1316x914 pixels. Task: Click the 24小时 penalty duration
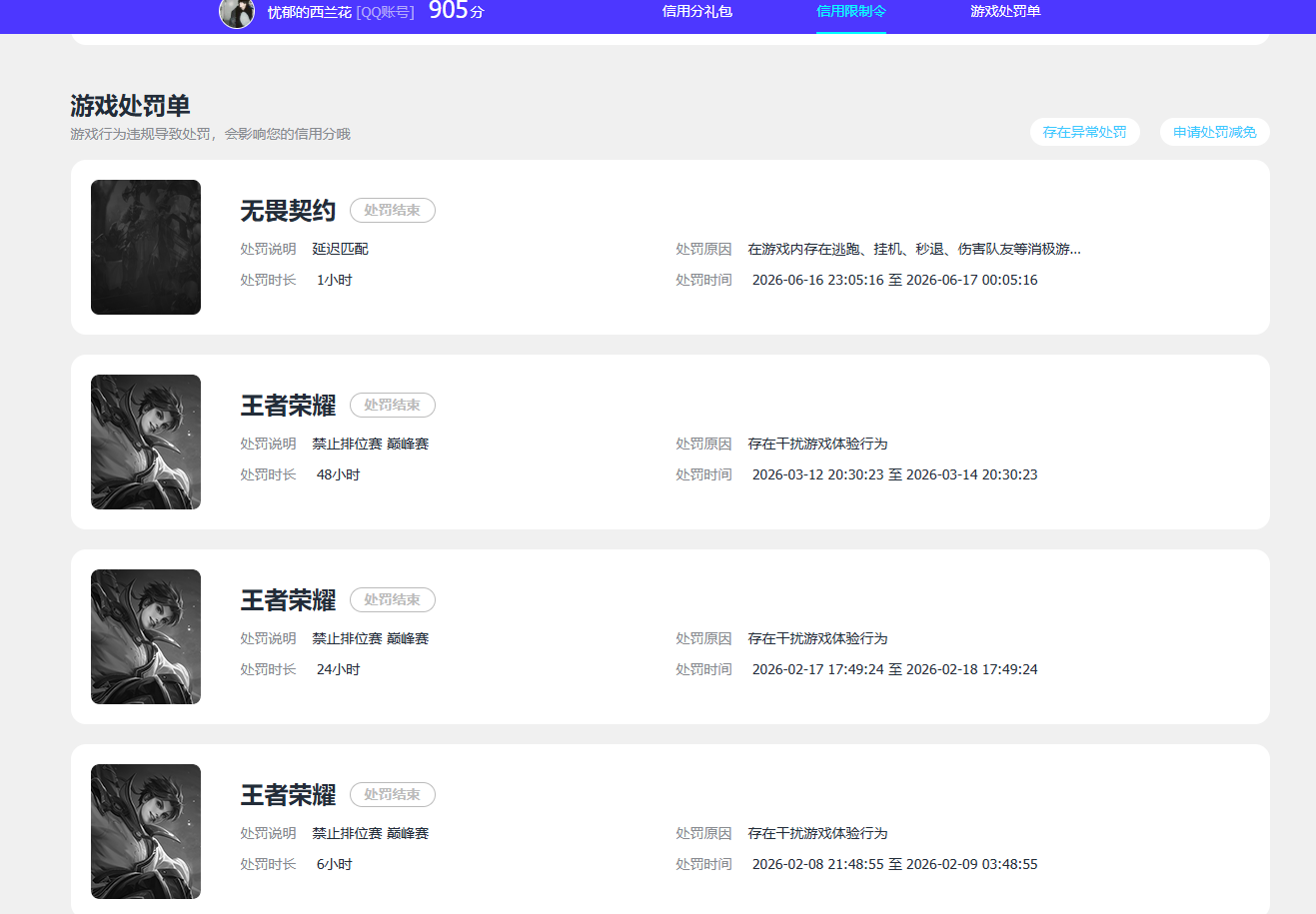coord(339,669)
